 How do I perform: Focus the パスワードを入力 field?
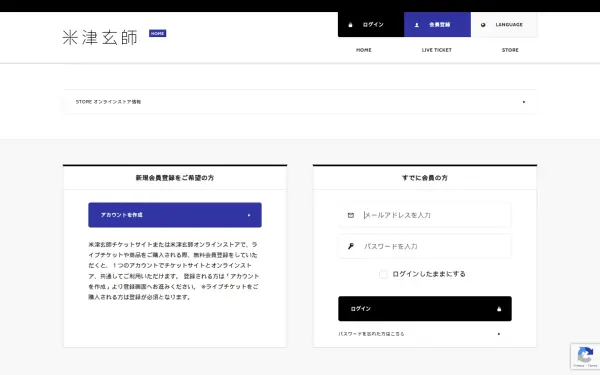point(425,246)
